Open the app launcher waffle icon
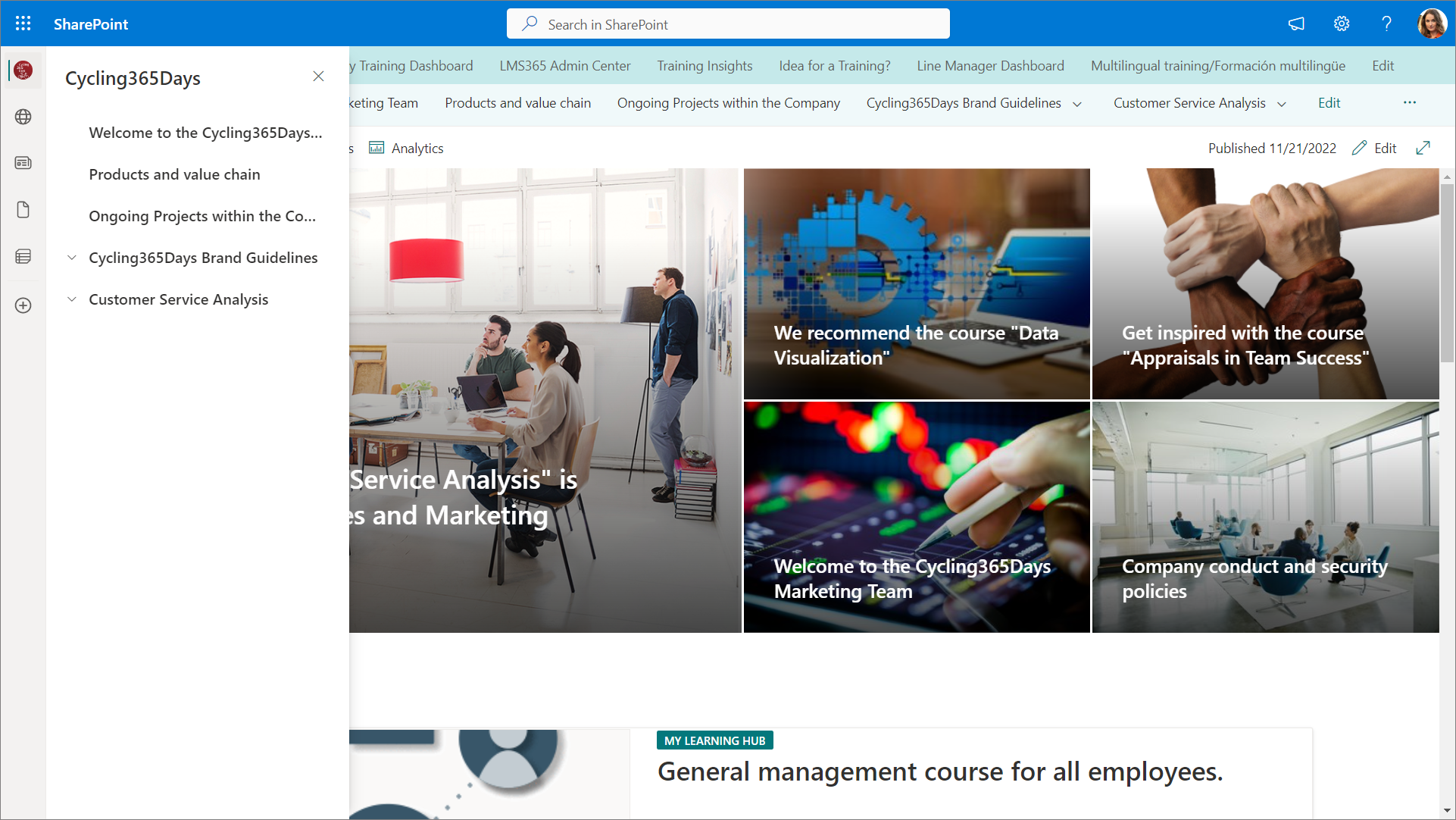 pos(23,23)
